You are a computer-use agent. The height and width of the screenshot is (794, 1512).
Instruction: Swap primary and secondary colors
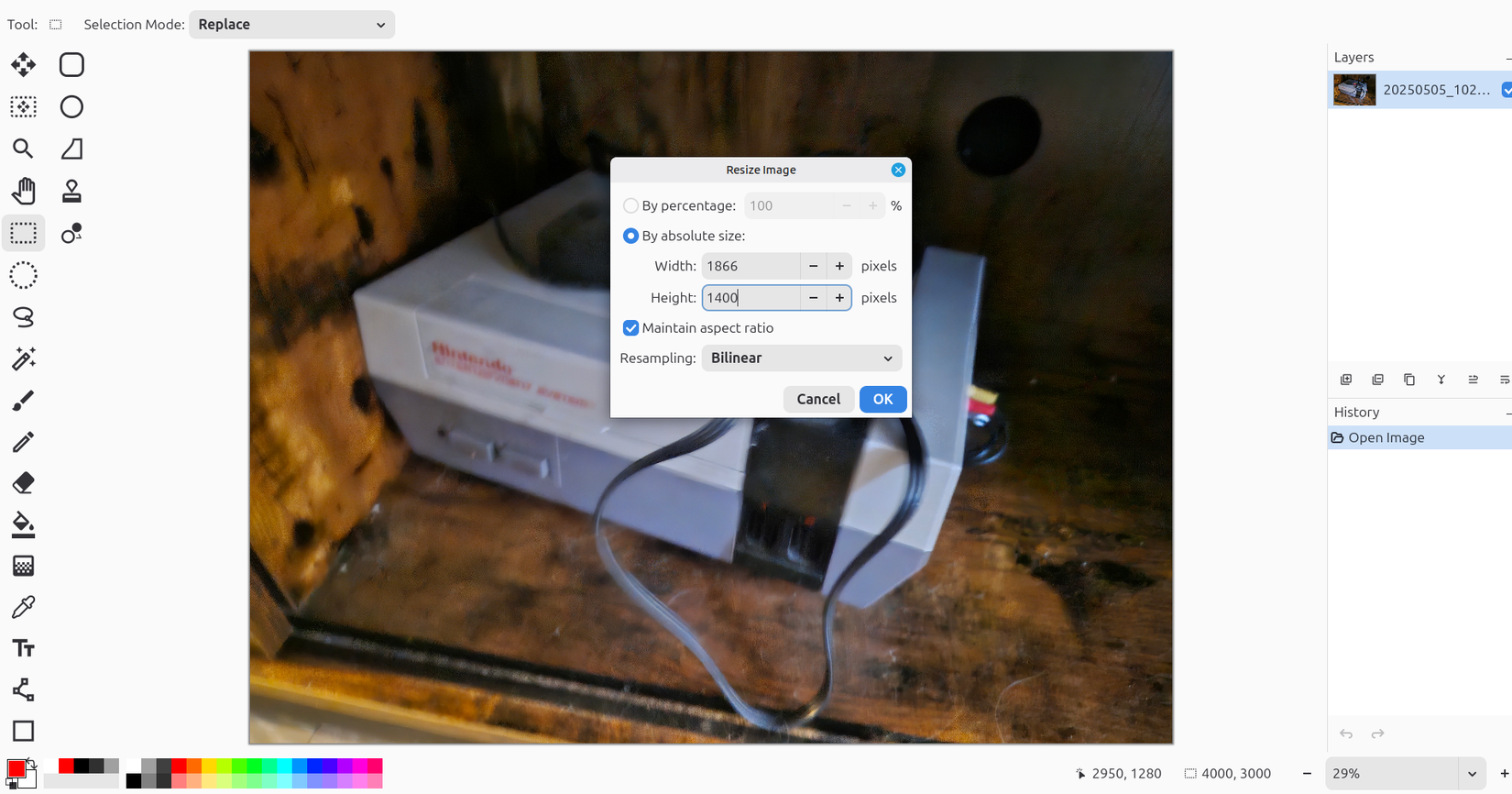tap(31, 763)
